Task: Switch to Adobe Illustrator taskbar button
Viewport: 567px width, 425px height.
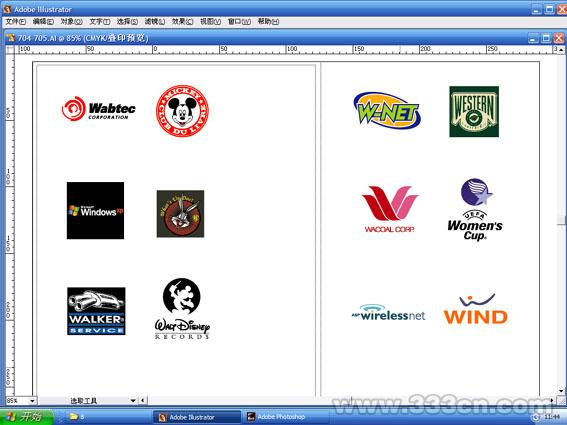Action: click(x=197, y=417)
